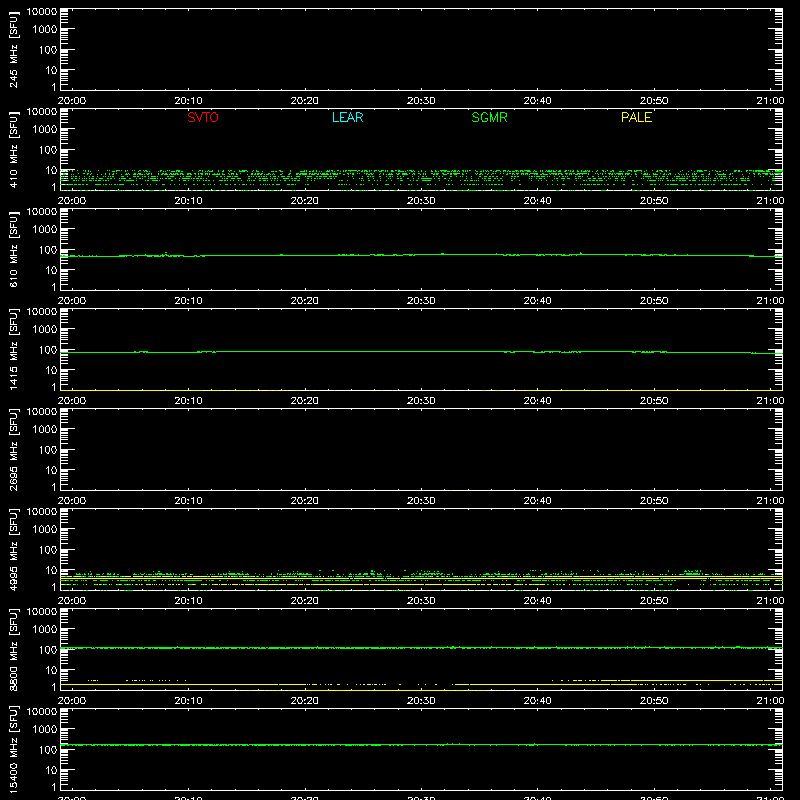Click the 10000 tick label on the 2695 MHz axis
This screenshot has height=800, width=800.
point(42,412)
